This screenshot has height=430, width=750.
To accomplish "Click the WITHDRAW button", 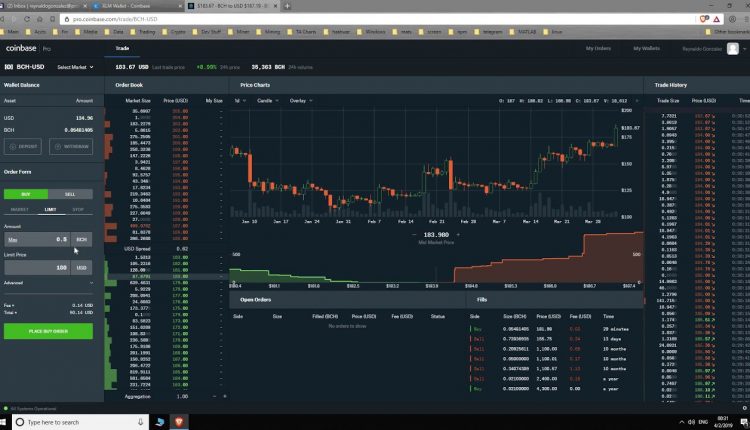I will 71,146.
